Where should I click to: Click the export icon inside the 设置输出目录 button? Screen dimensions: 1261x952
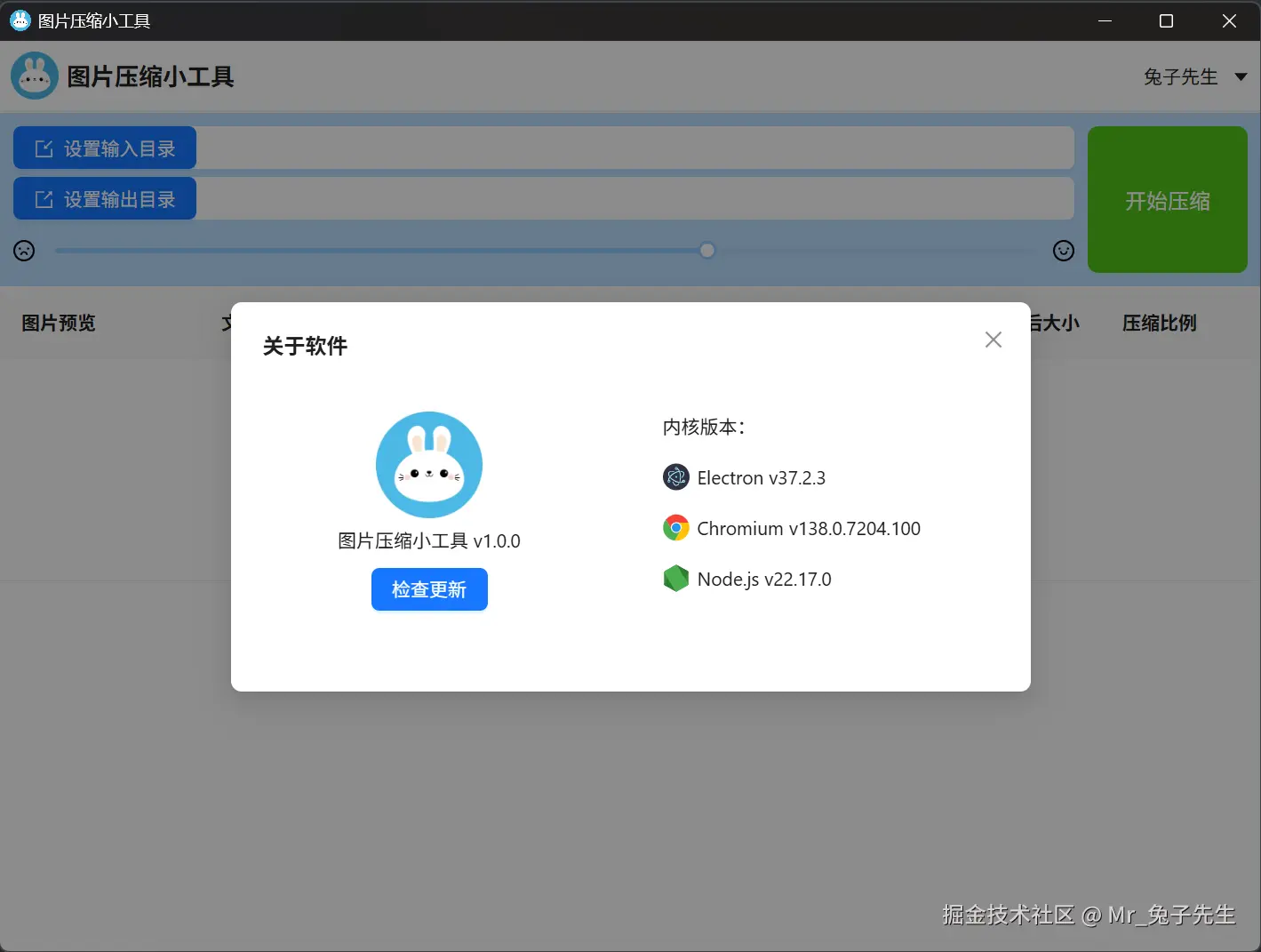click(43, 198)
